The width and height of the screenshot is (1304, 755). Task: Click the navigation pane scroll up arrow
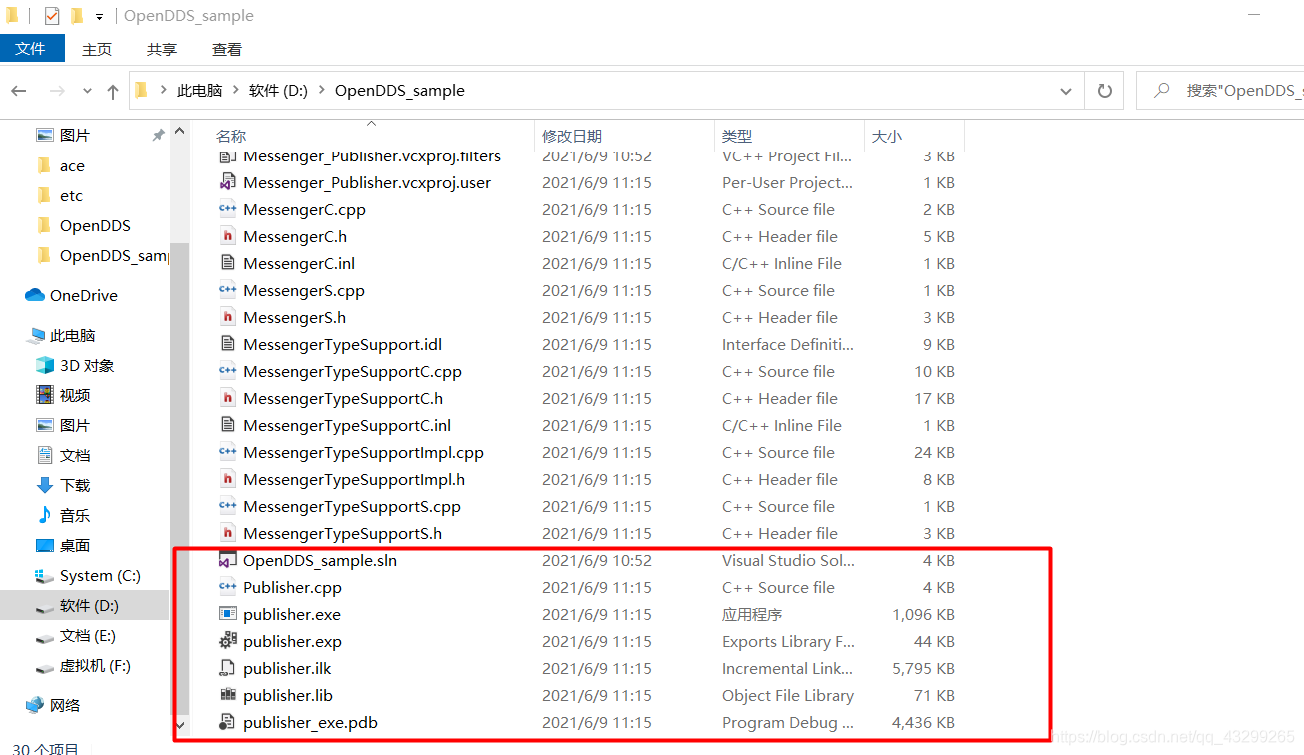pos(180,130)
